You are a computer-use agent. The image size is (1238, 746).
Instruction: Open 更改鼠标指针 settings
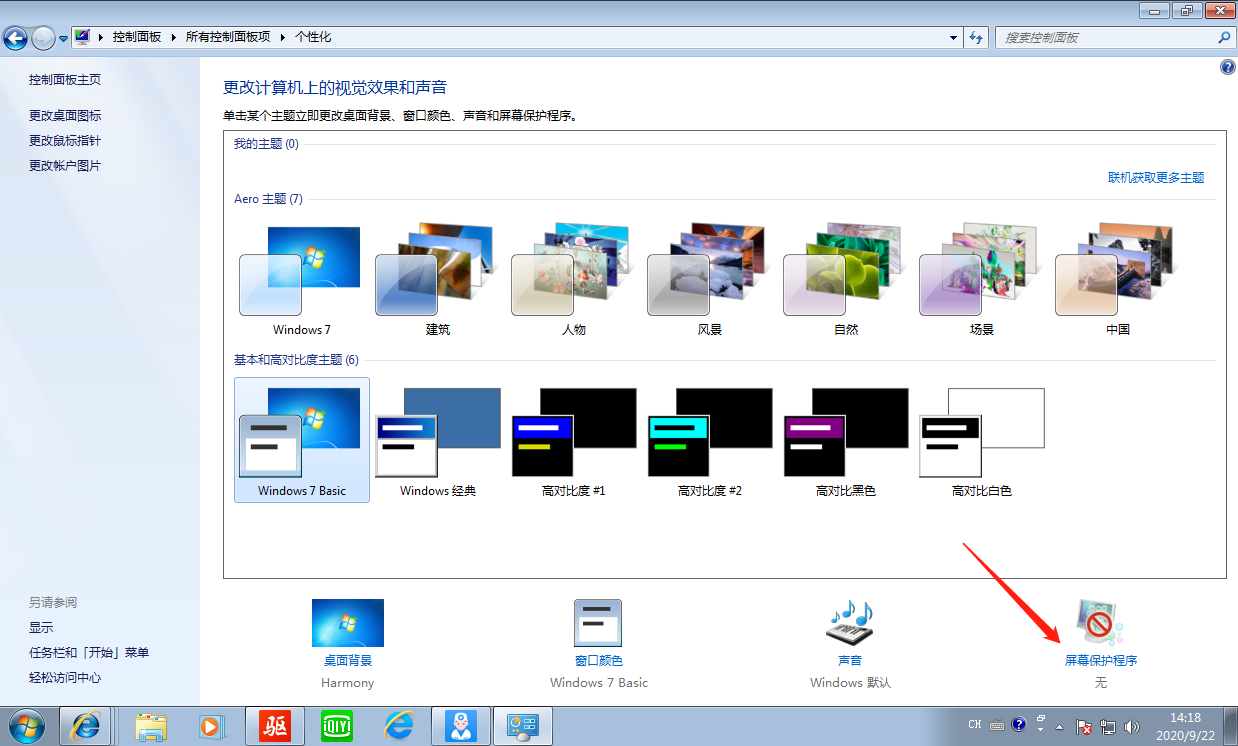(x=64, y=140)
